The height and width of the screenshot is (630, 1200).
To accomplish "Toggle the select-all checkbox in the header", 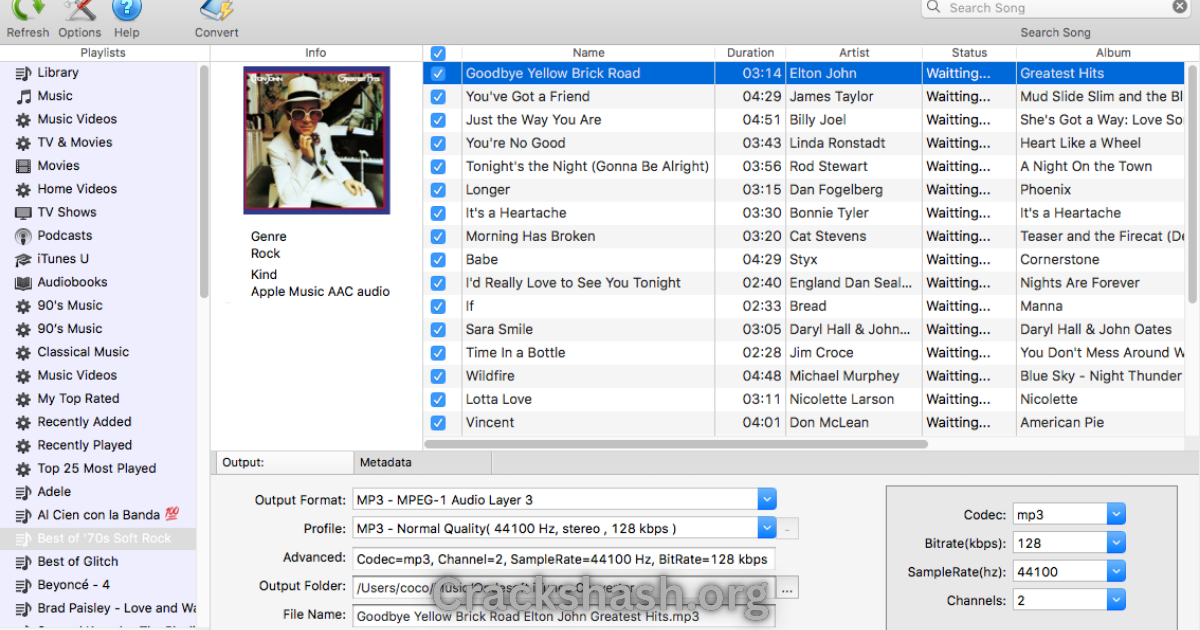I will 437,53.
